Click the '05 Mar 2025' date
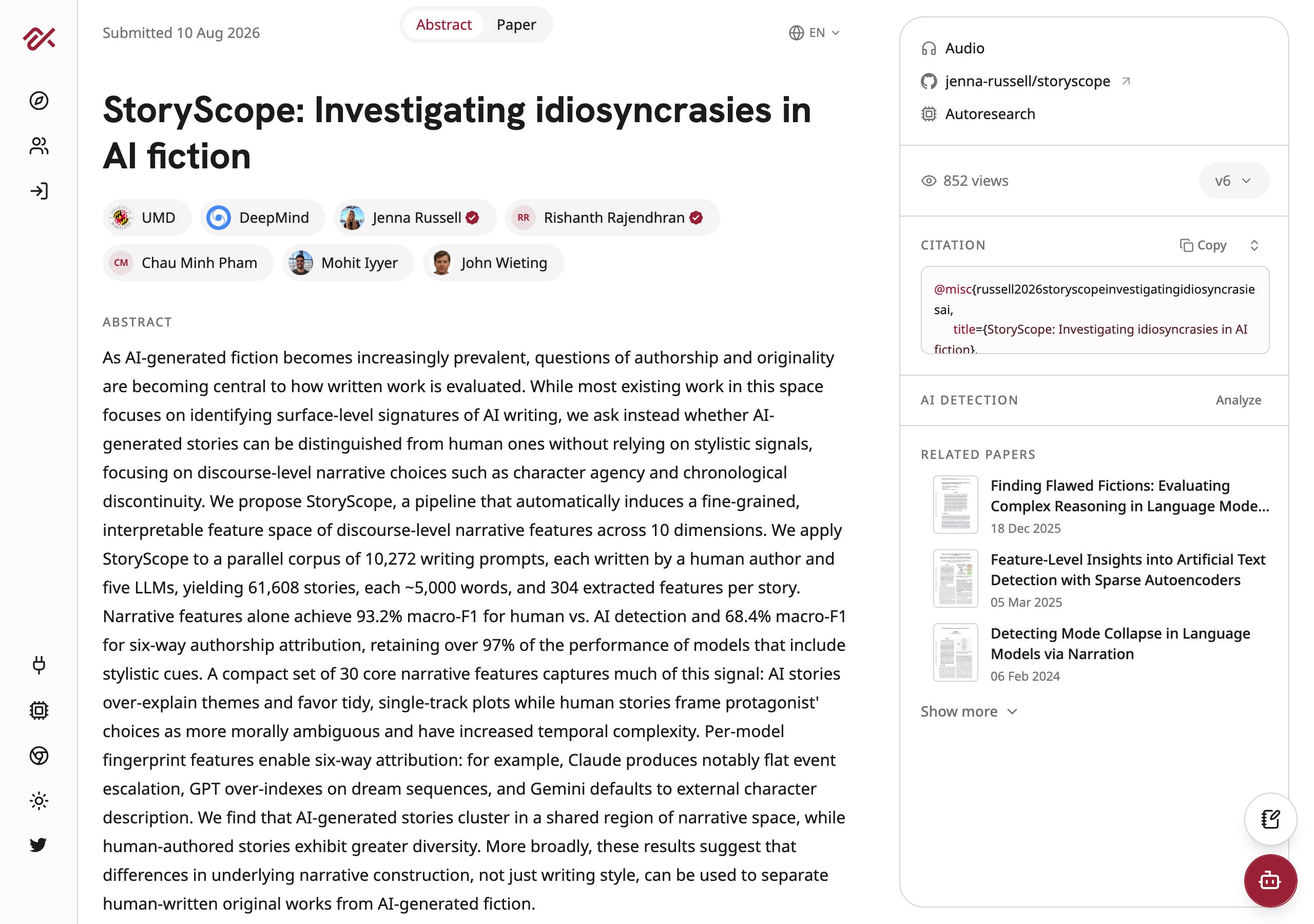The height and width of the screenshot is (924, 1314). point(1026,602)
